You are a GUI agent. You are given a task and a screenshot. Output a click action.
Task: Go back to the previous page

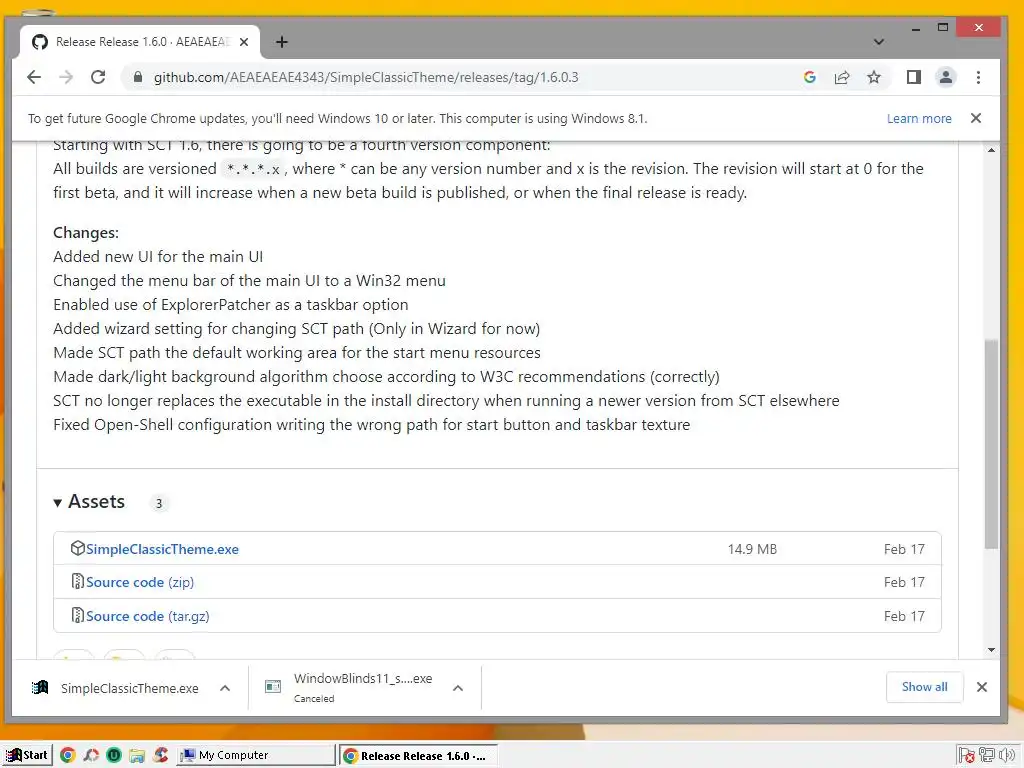34,77
